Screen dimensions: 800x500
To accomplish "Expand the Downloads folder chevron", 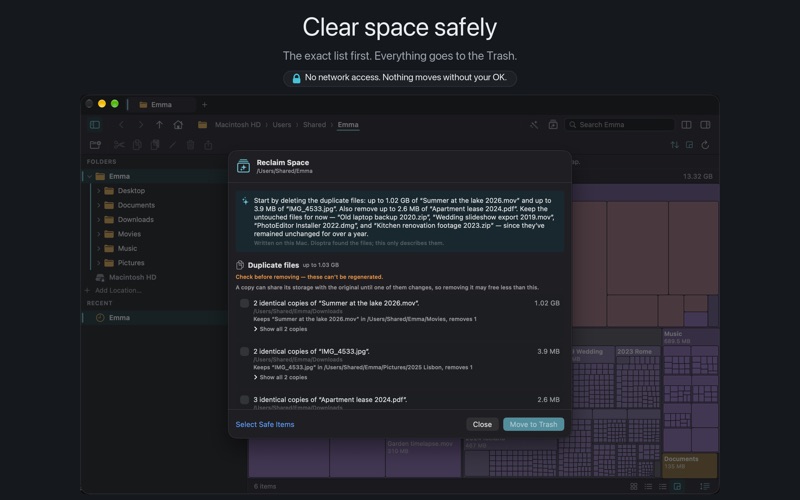I will pos(98,219).
